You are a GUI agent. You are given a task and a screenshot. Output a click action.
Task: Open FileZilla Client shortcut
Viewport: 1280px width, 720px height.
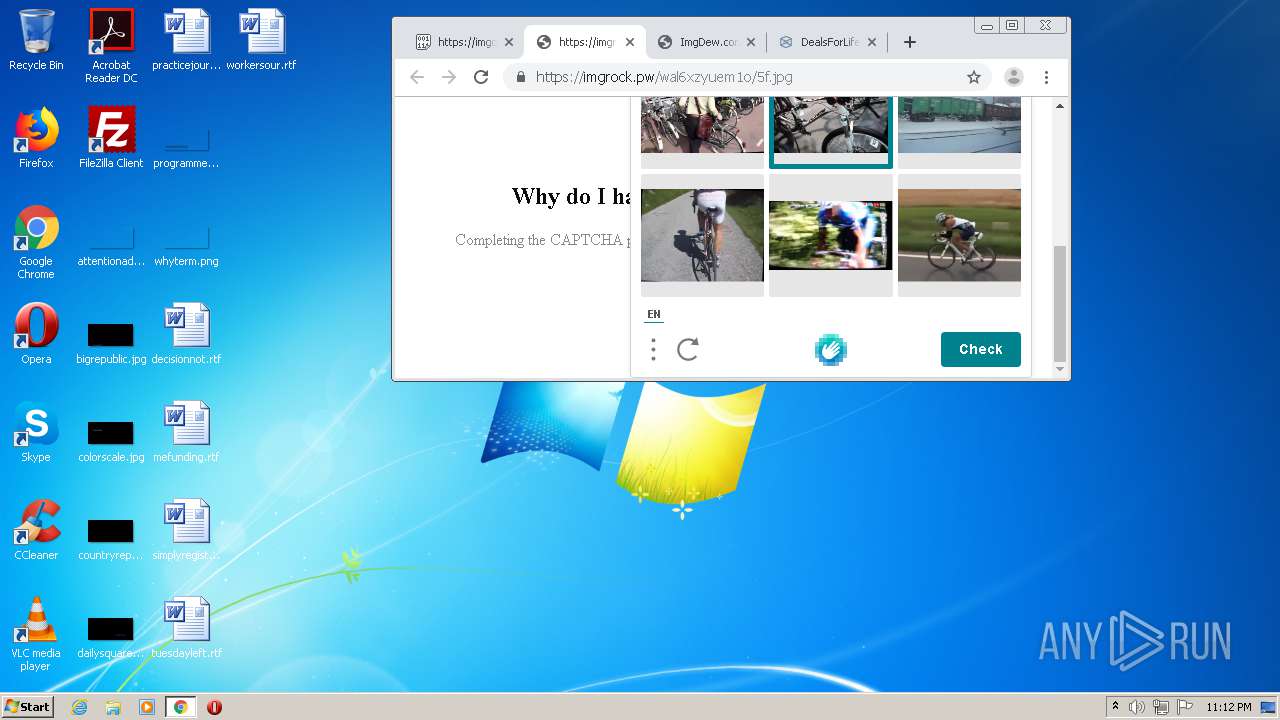pyautogui.click(x=111, y=138)
